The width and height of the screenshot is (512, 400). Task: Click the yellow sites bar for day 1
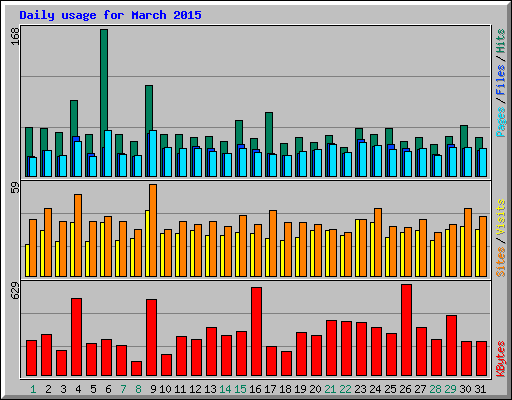click(x=27, y=260)
